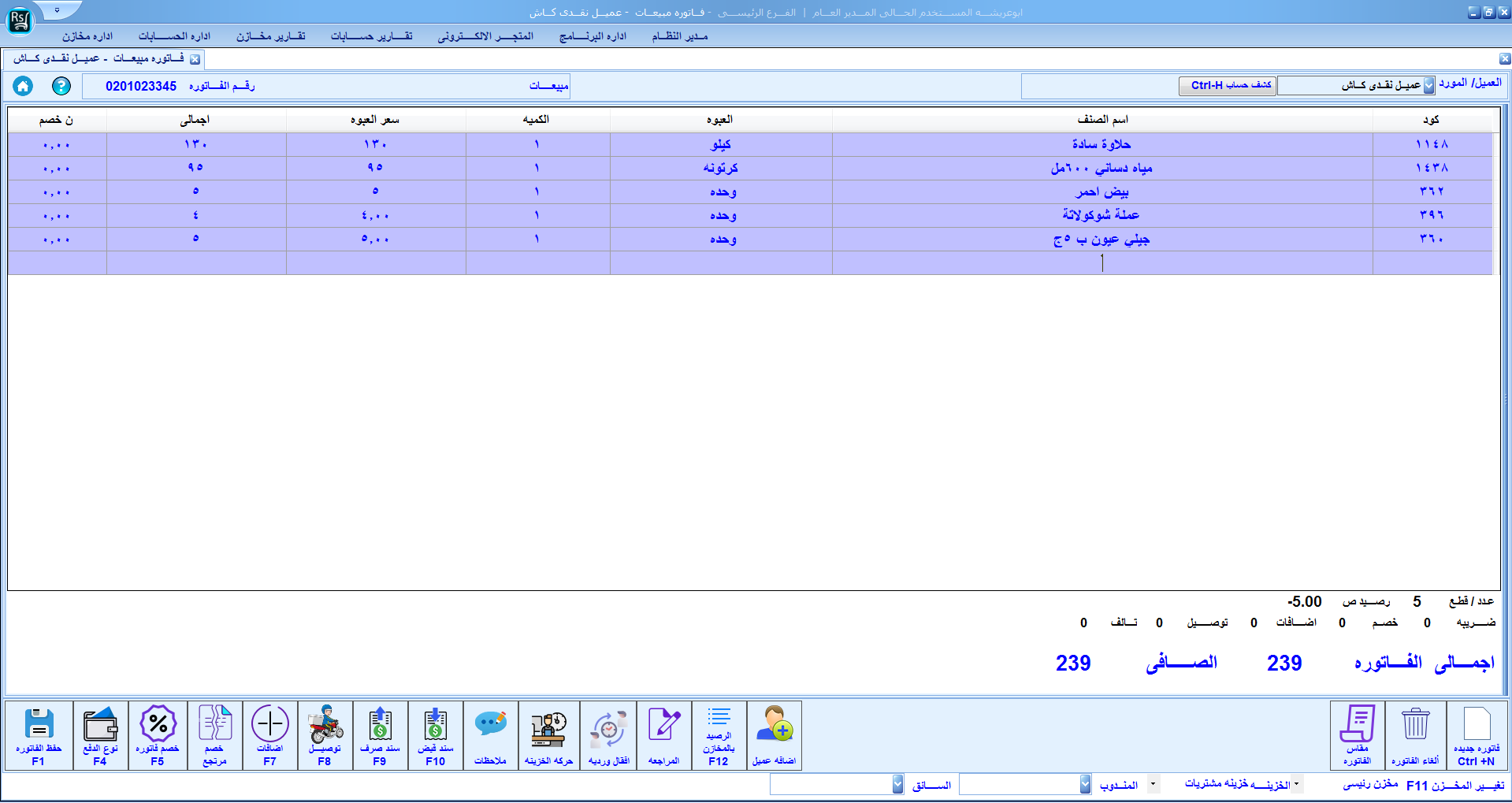Apply invoice discount (F5) percent icon
Screen dimensions: 1512x803
point(158,736)
